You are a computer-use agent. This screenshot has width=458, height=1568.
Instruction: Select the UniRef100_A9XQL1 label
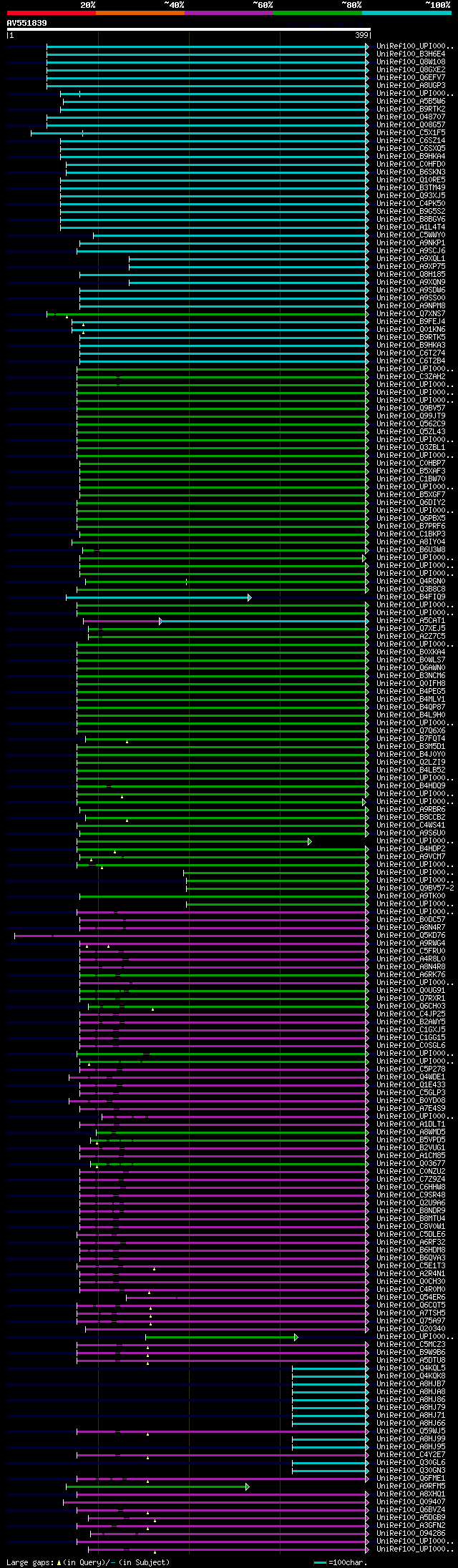(x=411, y=258)
